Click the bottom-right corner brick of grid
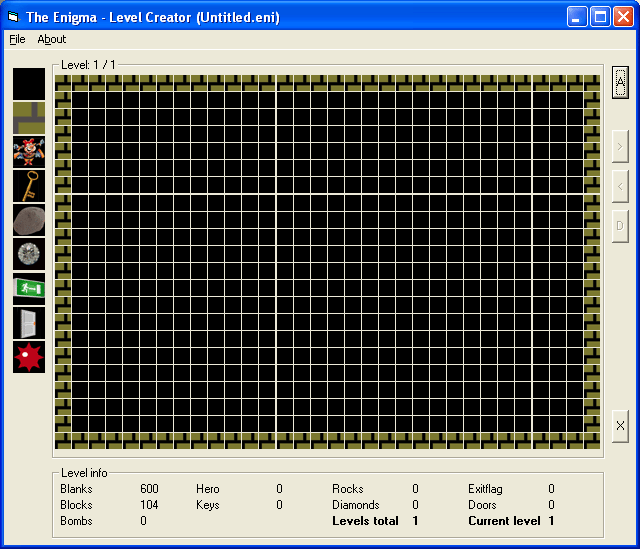640x549 pixels. [592, 441]
